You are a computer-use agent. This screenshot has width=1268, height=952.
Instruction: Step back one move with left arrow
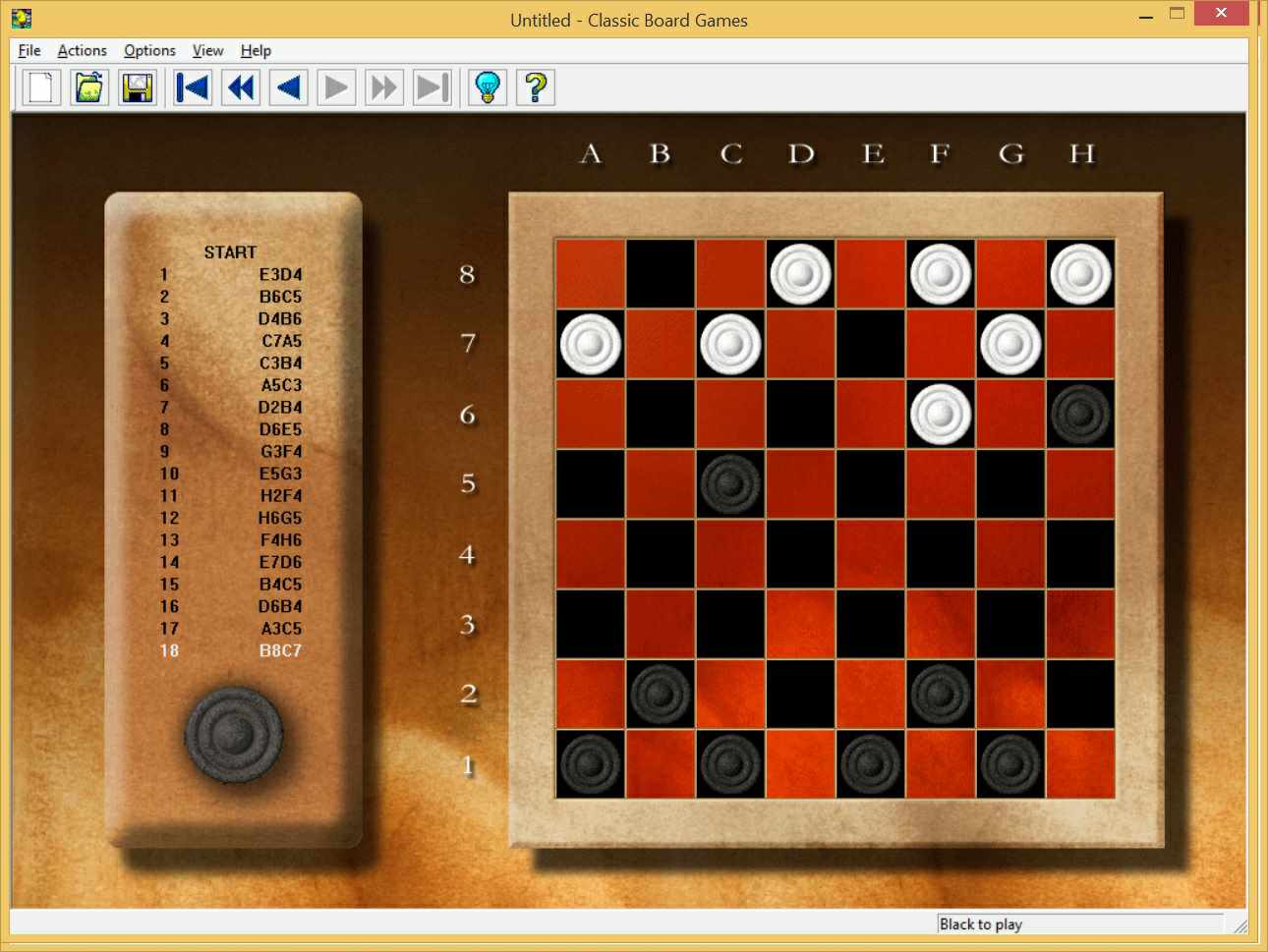pos(289,87)
